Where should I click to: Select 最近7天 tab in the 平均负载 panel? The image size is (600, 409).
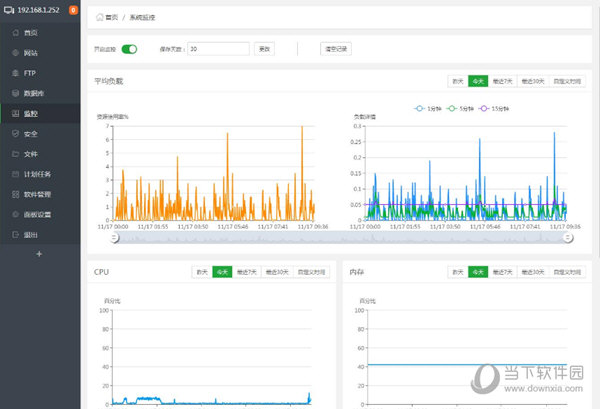click(x=502, y=81)
